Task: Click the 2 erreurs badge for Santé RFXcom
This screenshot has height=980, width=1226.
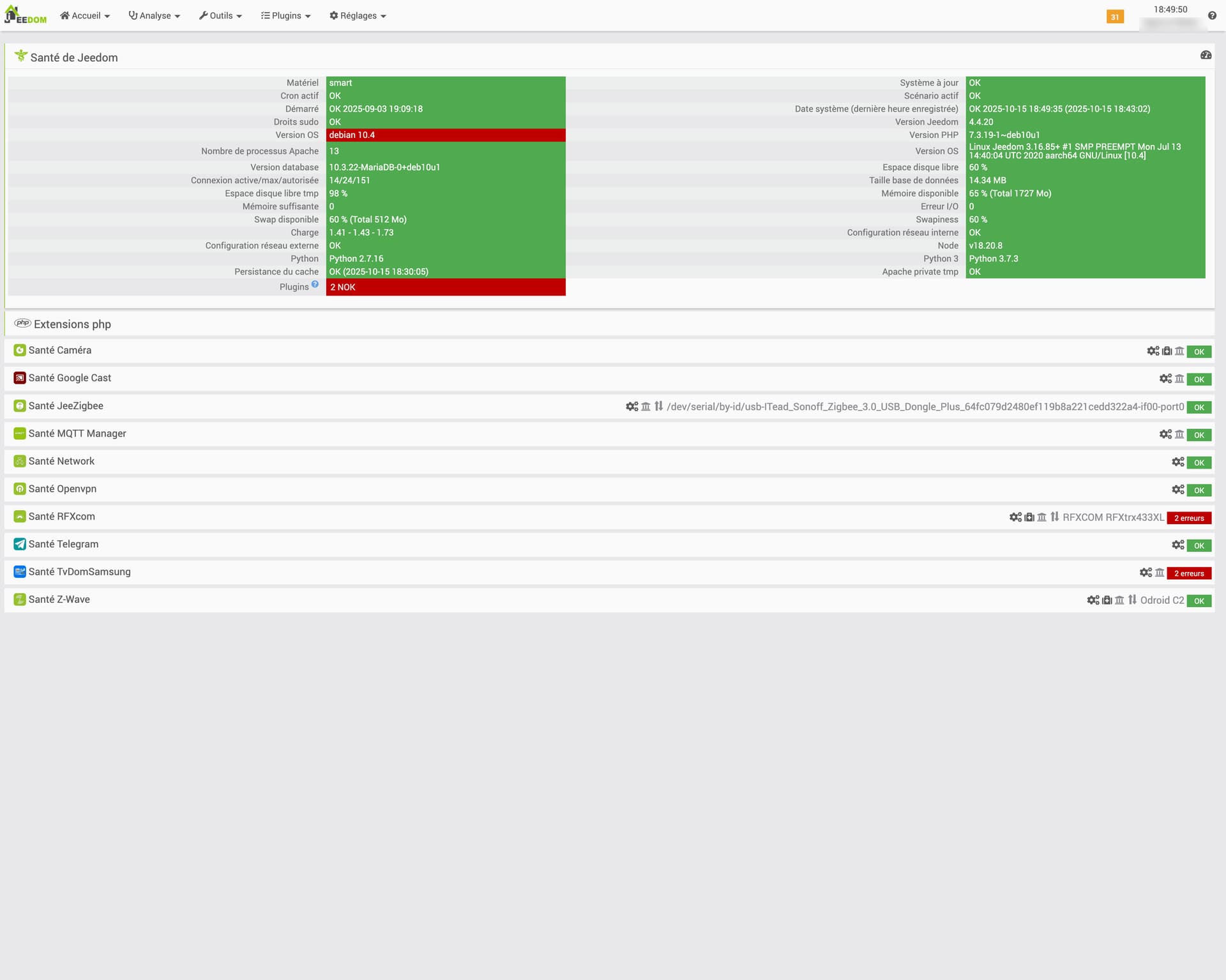Action: (1188, 518)
